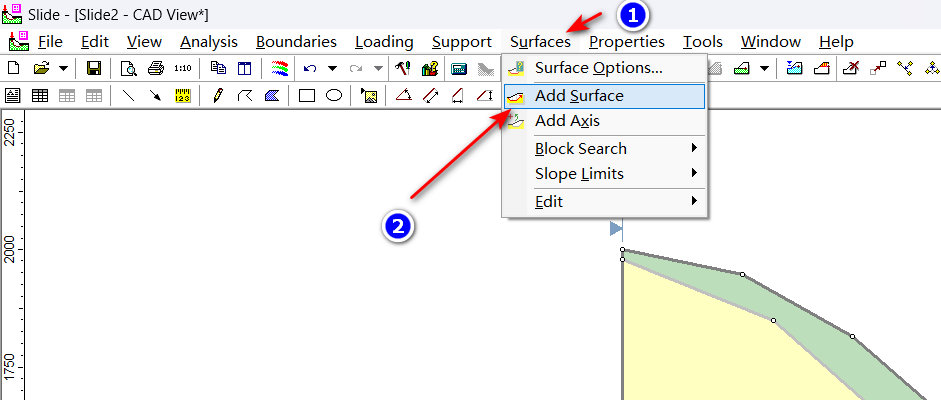The image size is (941, 400).
Task: Open Print Preview from the toolbar
Action: pyautogui.click(x=128, y=68)
